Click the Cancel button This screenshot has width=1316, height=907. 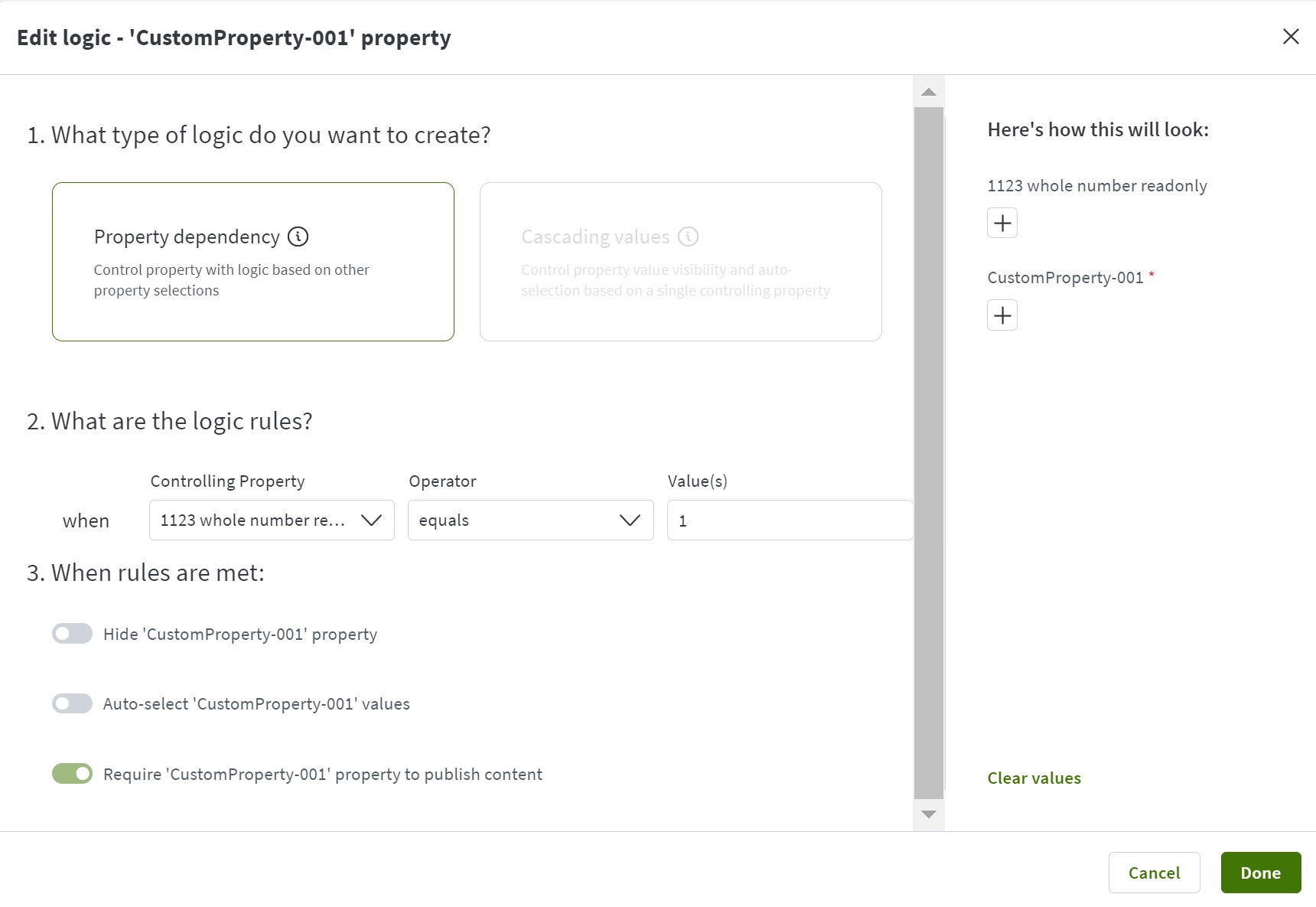(1154, 873)
